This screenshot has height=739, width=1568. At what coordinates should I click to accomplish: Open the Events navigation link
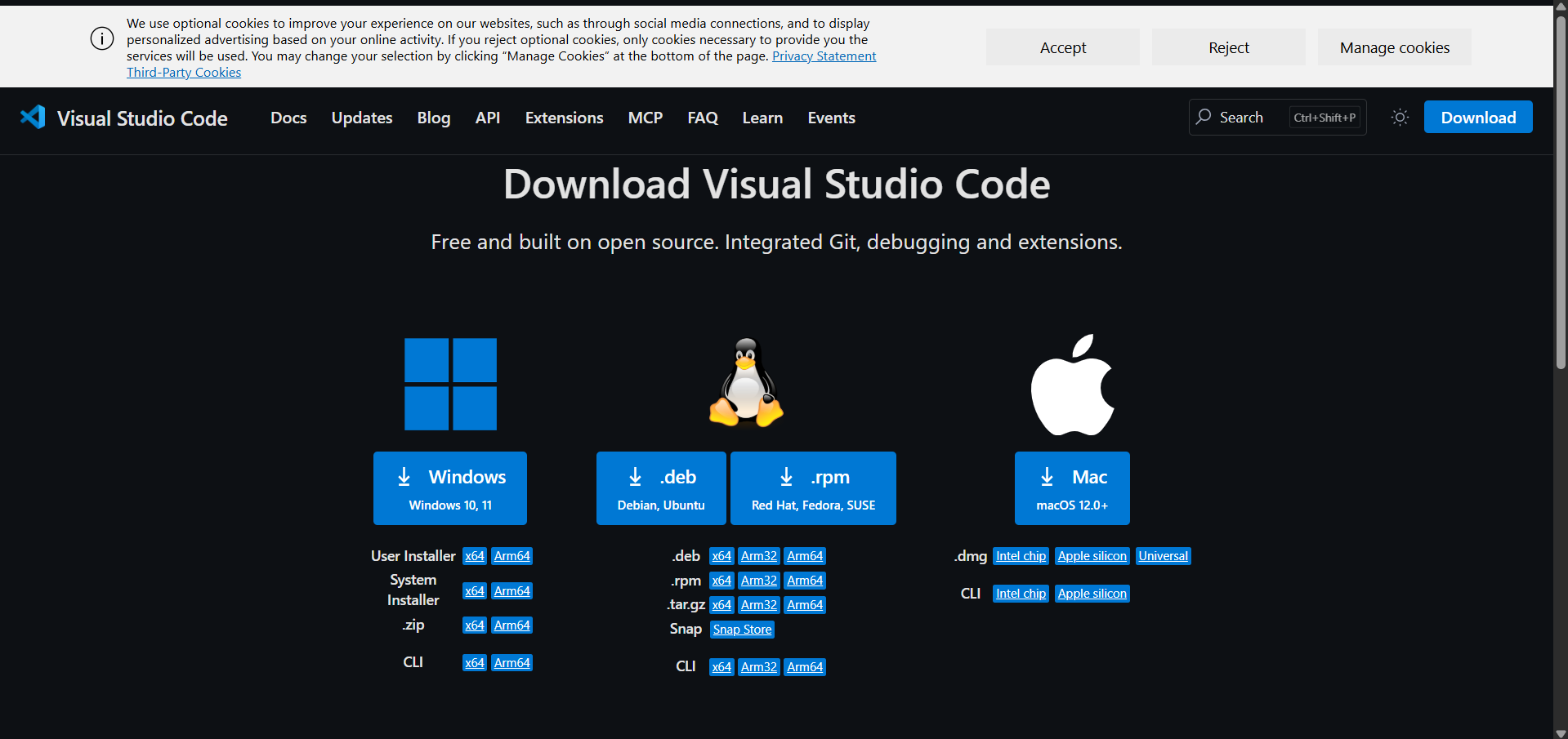pyautogui.click(x=831, y=118)
